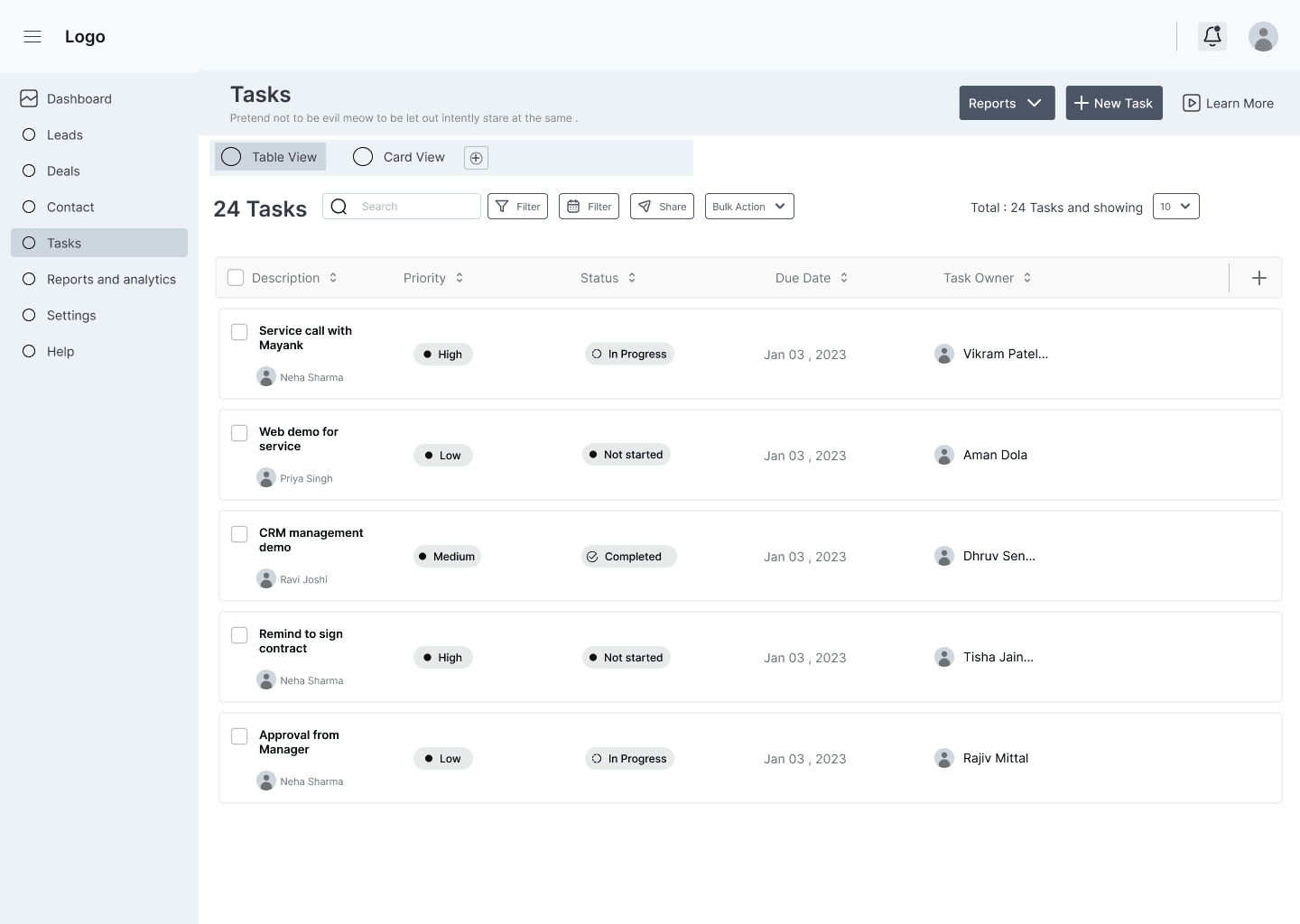Click Neha Sharma avatar under Remind to sign contract
The image size is (1300, 924).
[x=266, y=679]
